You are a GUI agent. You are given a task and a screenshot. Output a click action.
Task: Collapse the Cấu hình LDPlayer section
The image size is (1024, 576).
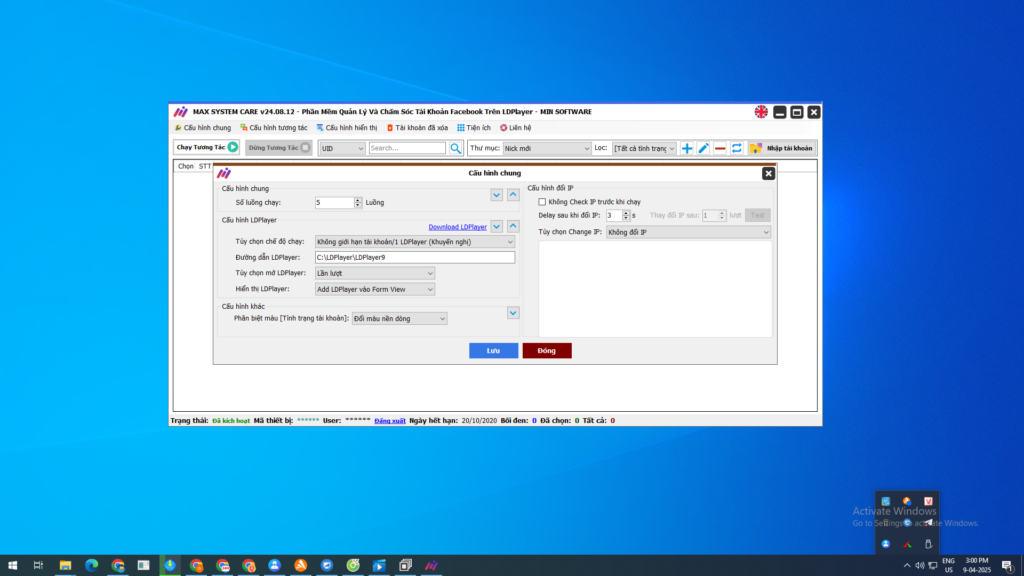pyautogui.click(x=513, y=226)
